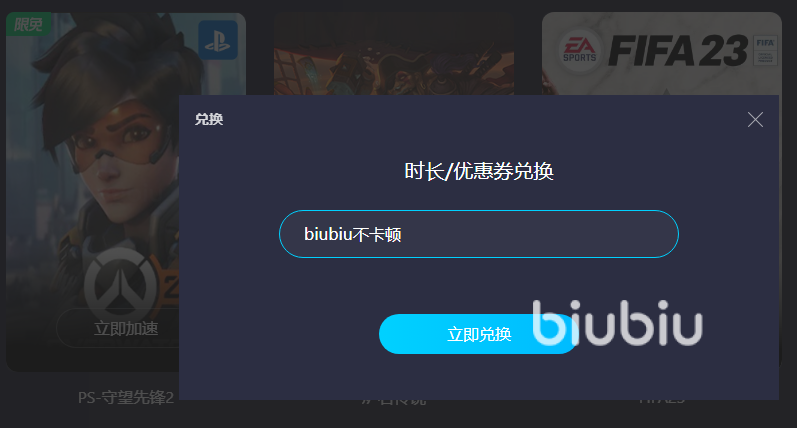
Task: Click the dimmed 立即加速 button
Action: tap(117, 328)
